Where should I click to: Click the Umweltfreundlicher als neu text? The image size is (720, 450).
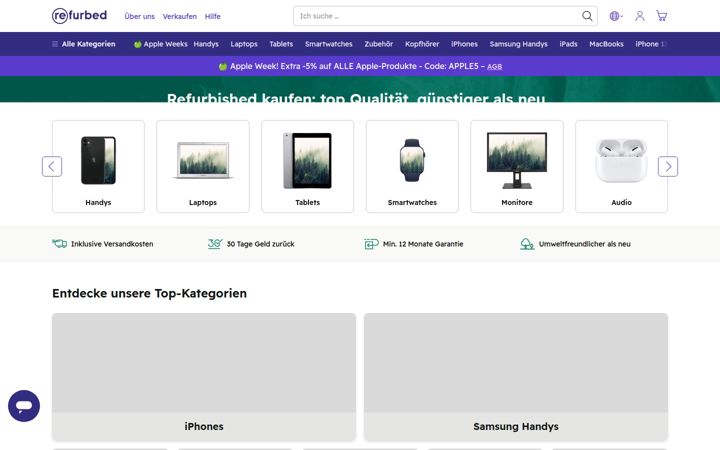click(x=585, y=244)
